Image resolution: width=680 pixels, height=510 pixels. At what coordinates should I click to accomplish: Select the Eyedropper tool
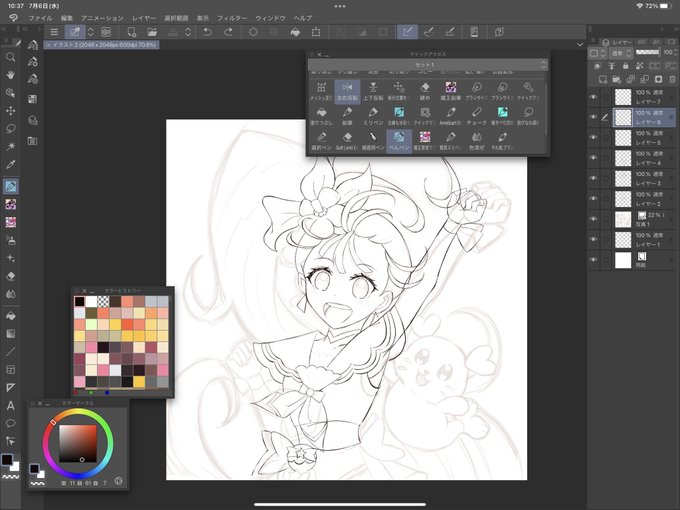[11, 164]
